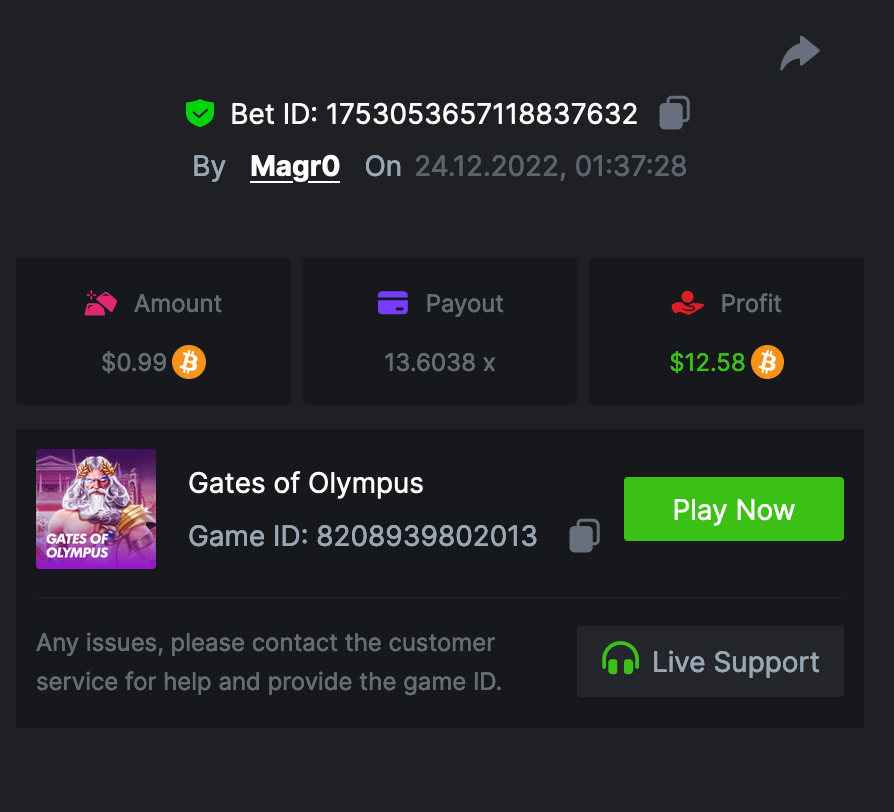The height and width of the screenshot is (812, 894).
Task: Click the $12.58 profit value
Action: tap(707, 362)
